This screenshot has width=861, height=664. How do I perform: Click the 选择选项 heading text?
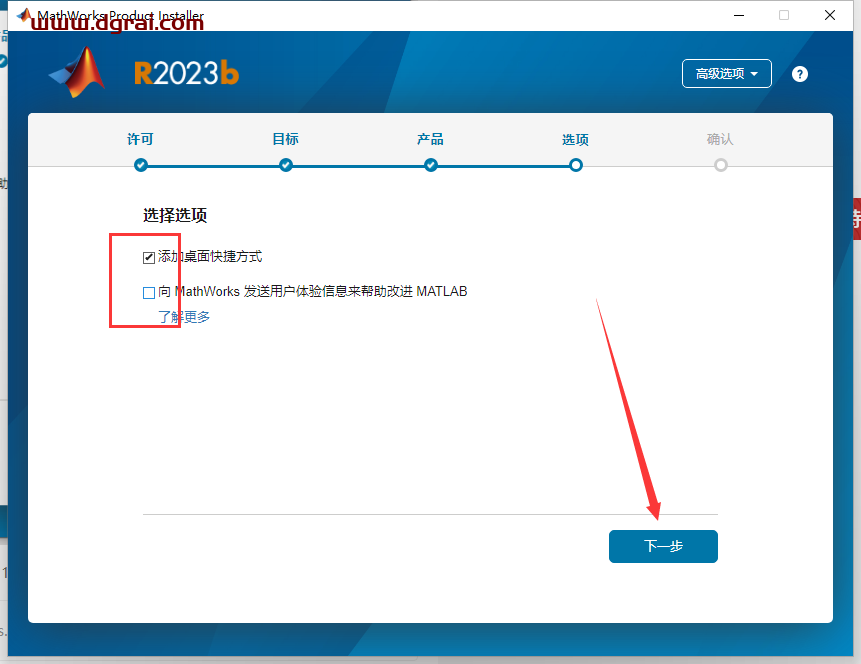click(x=175, y=215)
